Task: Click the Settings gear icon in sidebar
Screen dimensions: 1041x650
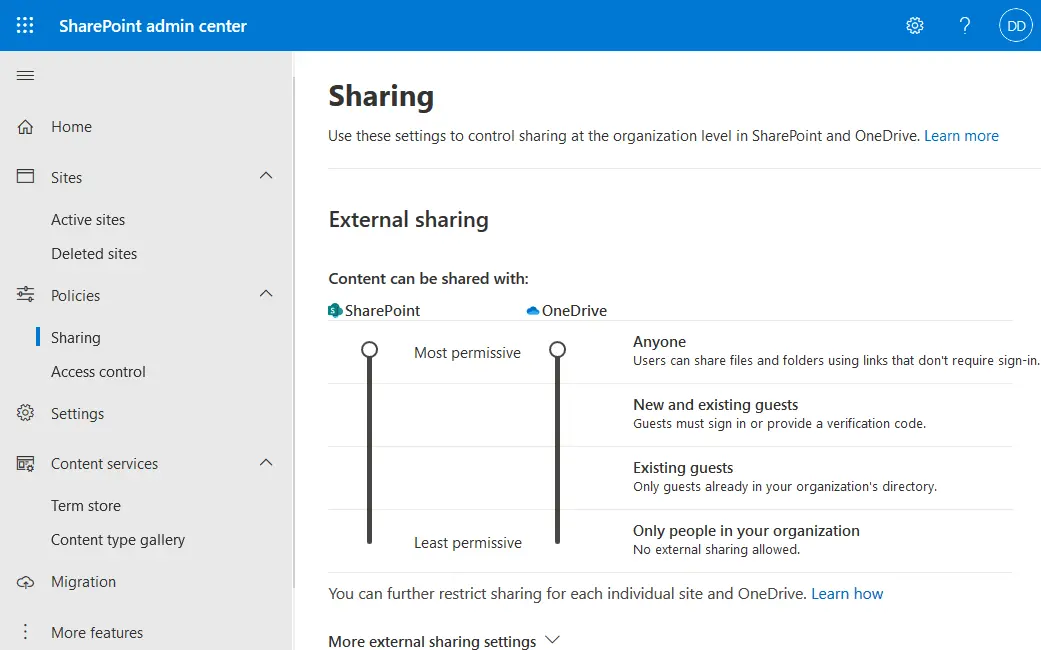Action: pos(25,412)
